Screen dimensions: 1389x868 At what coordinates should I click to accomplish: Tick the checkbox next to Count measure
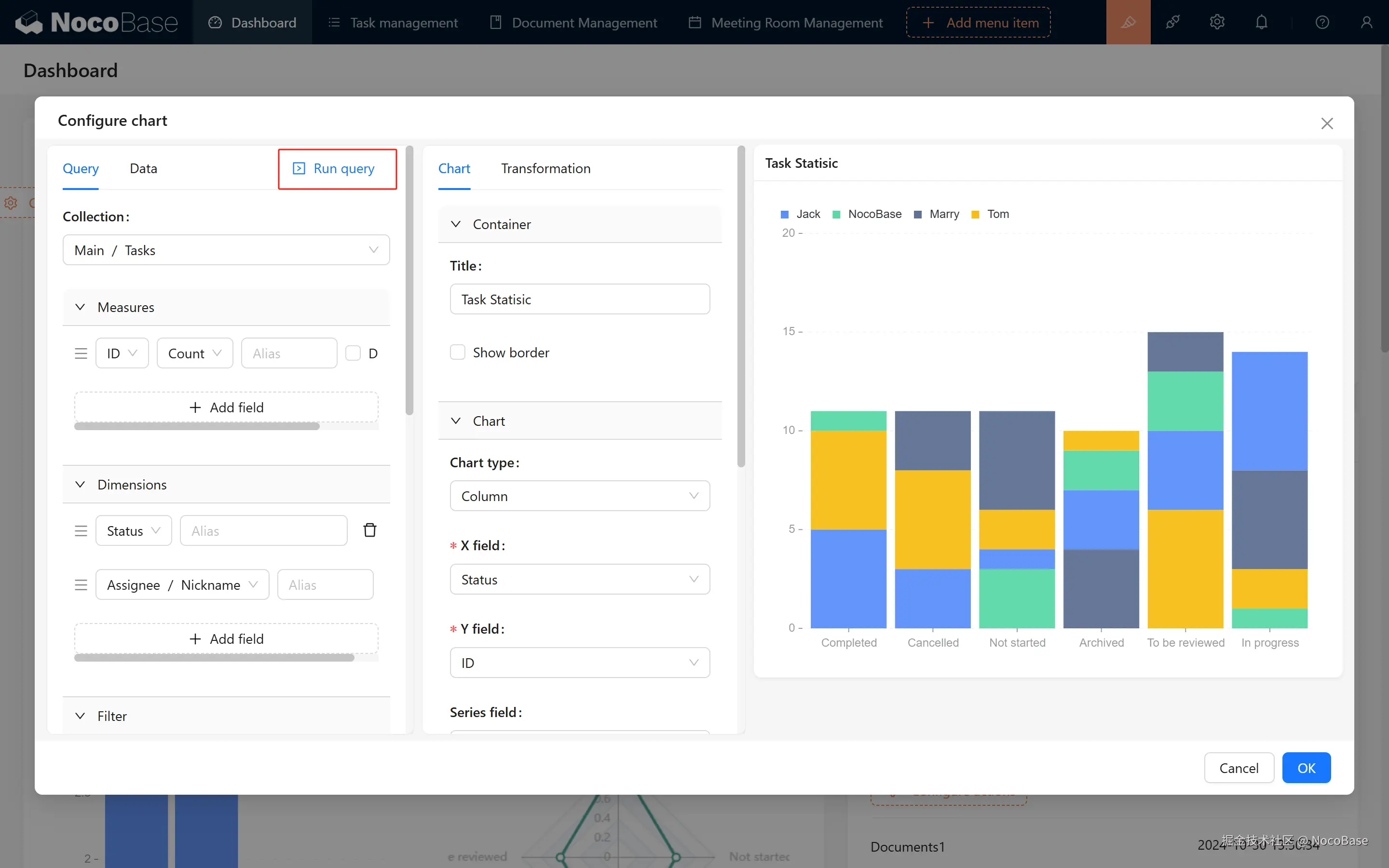tap(353, 353)
